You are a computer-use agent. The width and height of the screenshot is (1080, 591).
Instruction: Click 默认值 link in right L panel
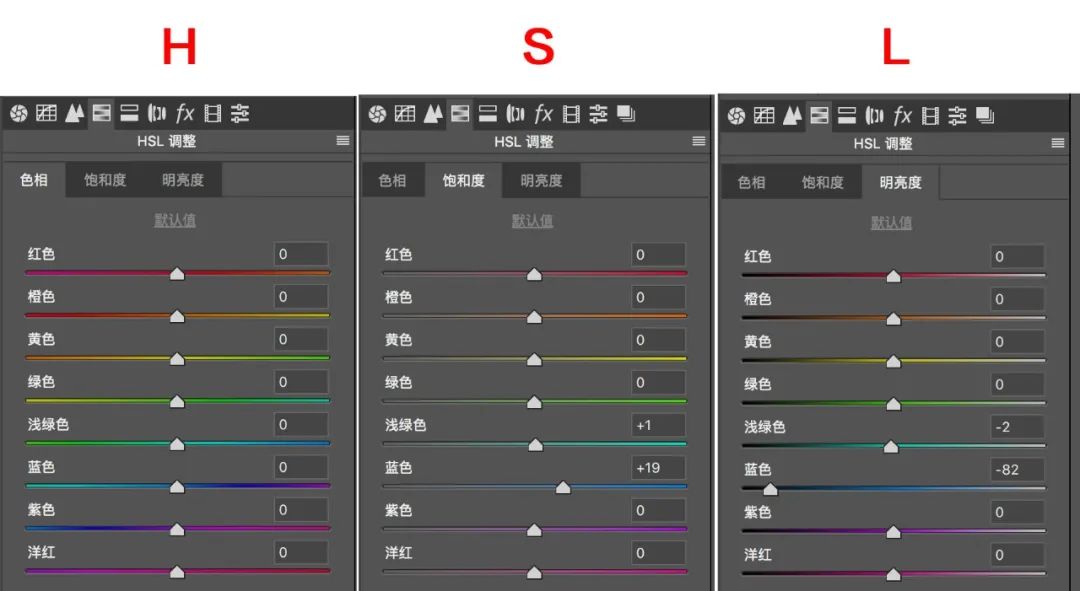point(891,222)
